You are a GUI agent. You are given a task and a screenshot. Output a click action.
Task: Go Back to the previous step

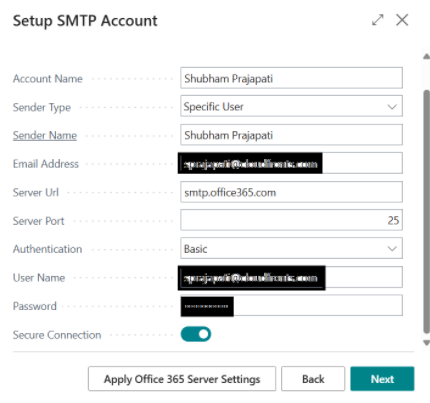point(313,379)
